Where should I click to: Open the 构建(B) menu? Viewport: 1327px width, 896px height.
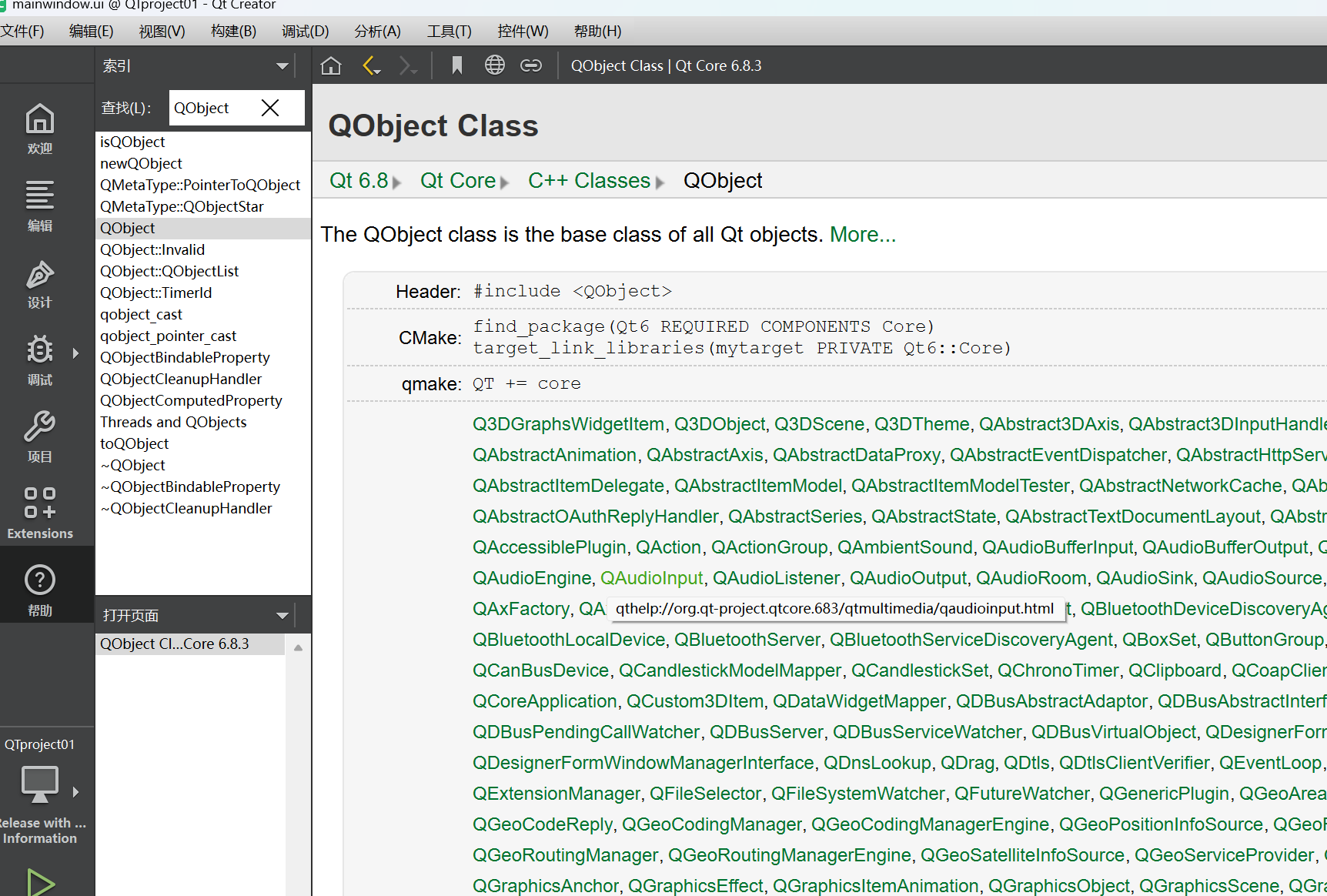(x=233, y=32)
